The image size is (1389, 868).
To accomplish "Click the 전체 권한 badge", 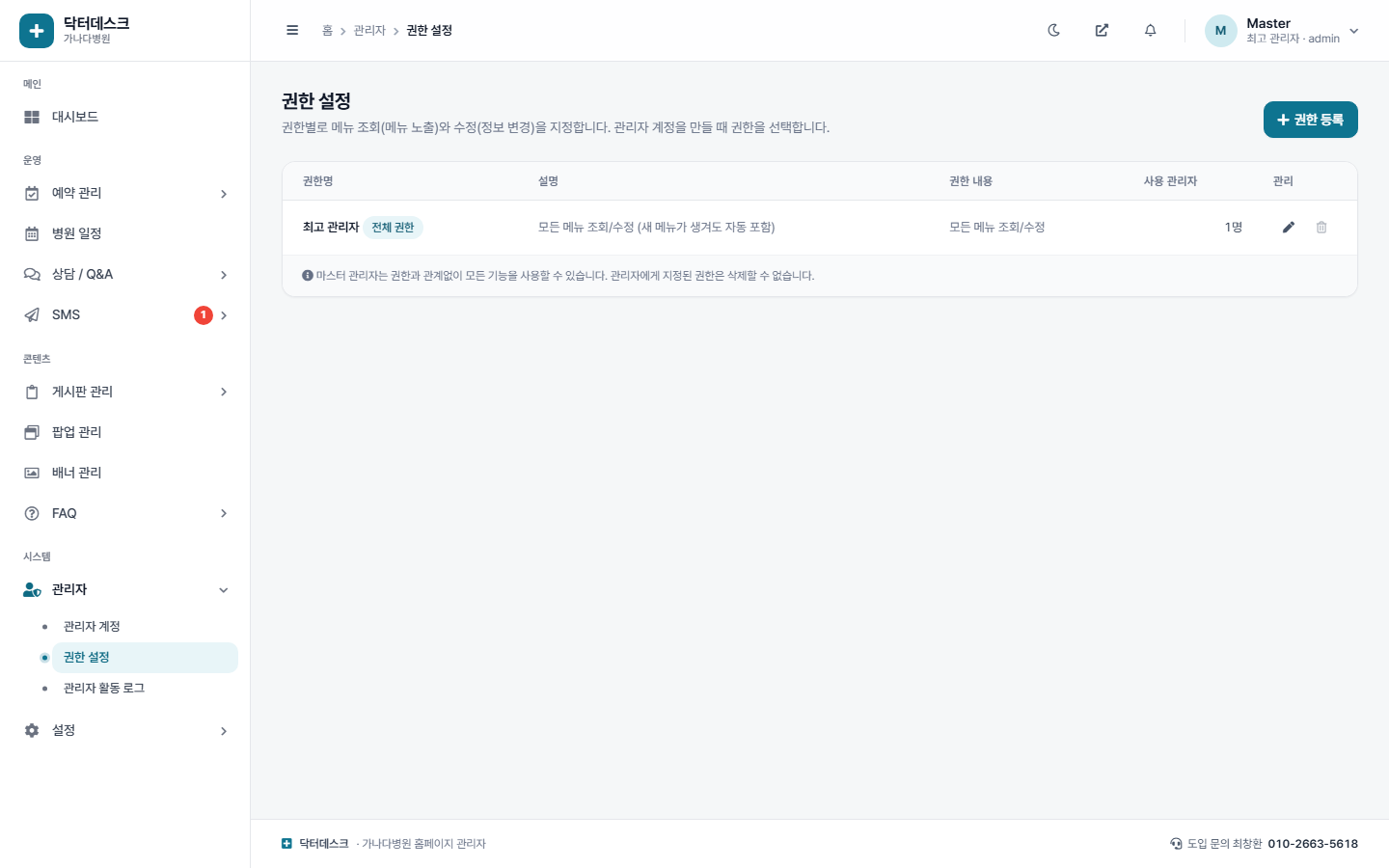I will coord(393,228).
